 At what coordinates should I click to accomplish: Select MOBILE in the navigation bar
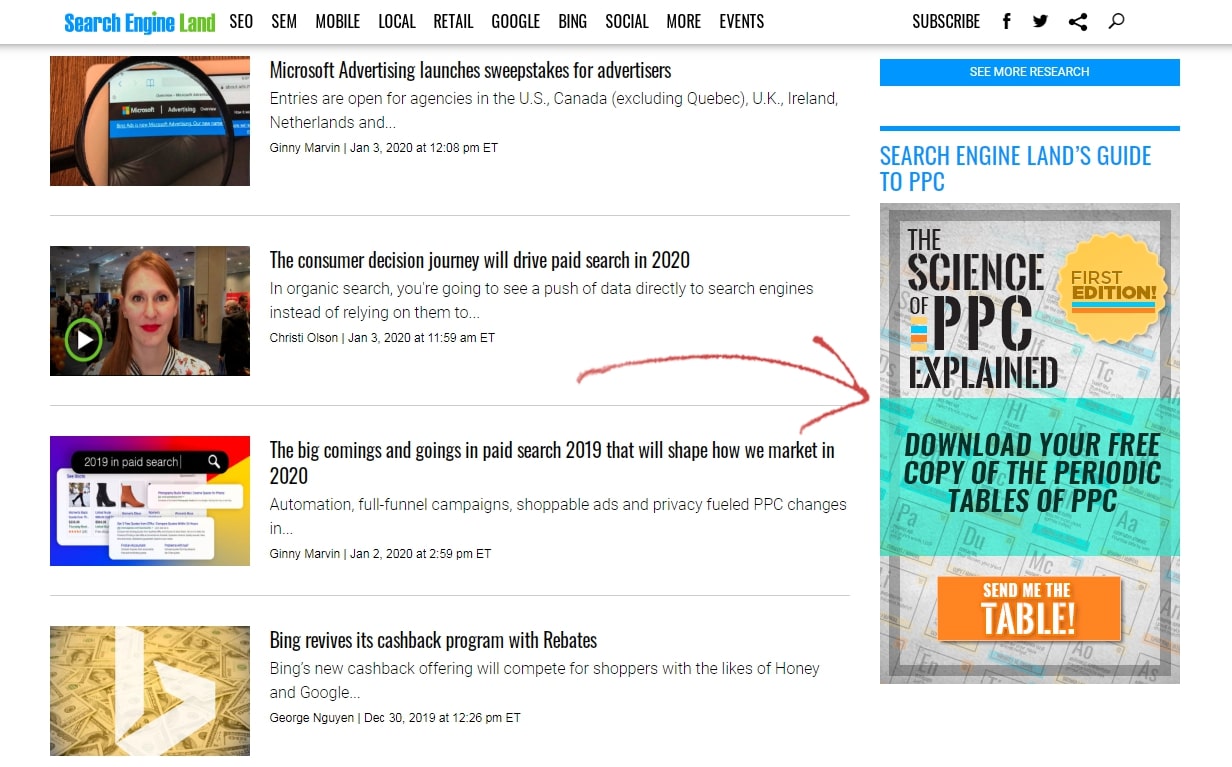point(338,21)
